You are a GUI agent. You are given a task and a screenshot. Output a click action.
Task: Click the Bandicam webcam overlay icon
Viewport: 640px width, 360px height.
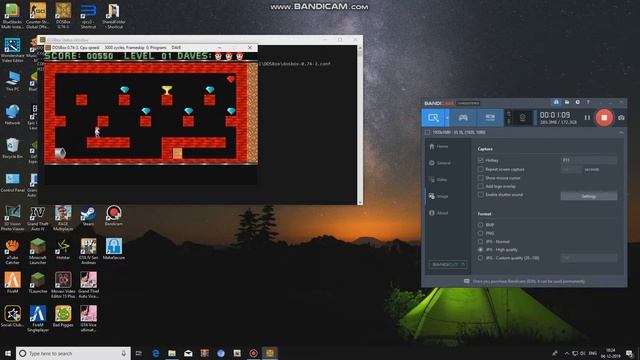tap(522, 118)
